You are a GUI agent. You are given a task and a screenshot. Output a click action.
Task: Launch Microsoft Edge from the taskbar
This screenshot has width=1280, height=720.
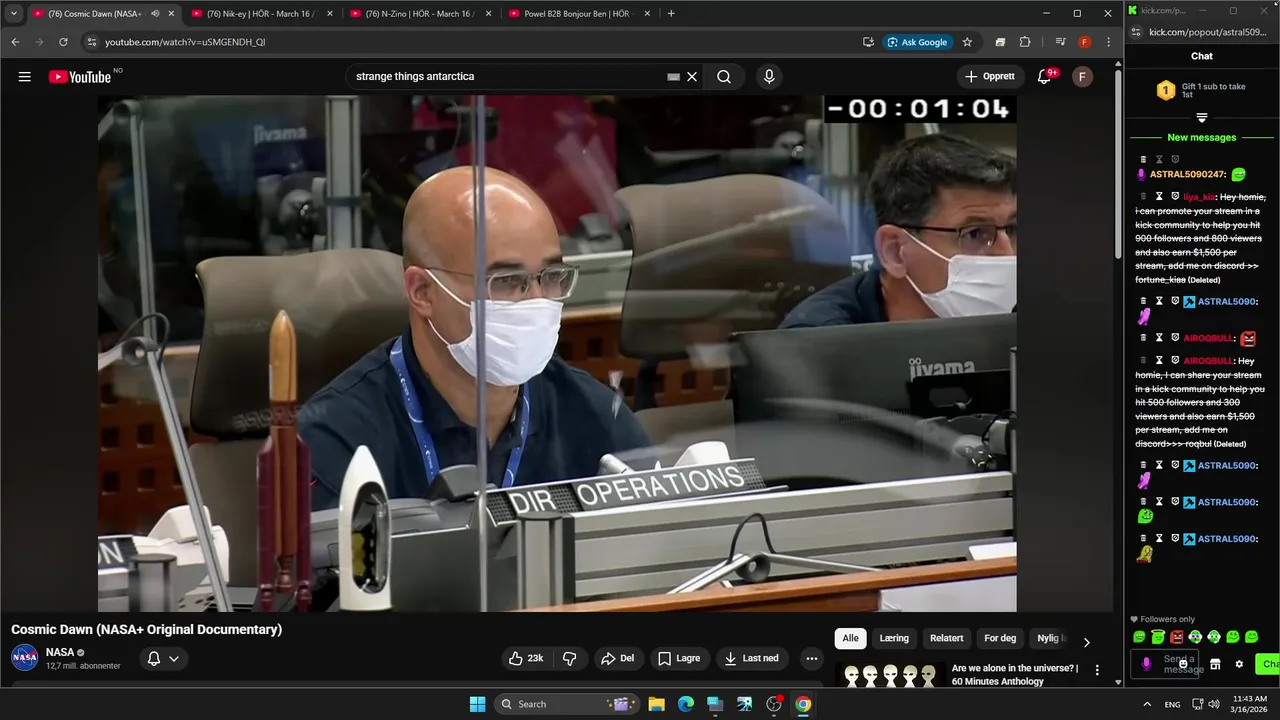[686, 704]
